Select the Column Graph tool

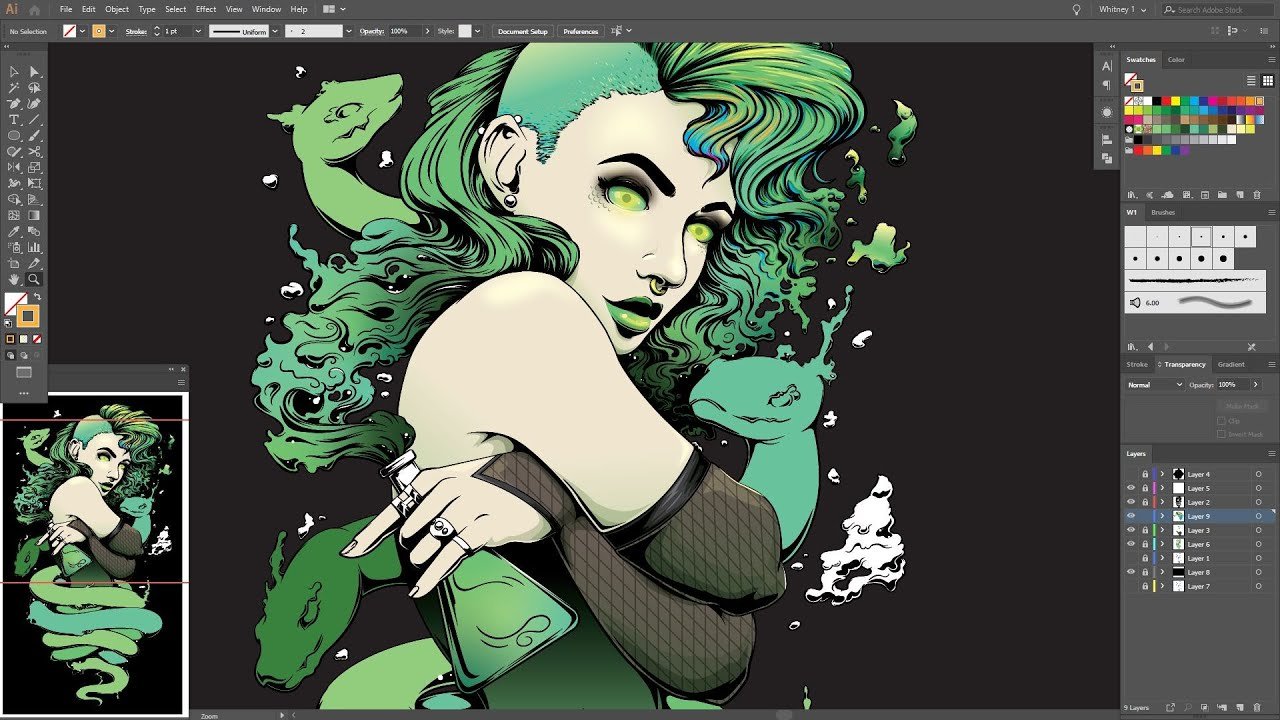[34, 247]
